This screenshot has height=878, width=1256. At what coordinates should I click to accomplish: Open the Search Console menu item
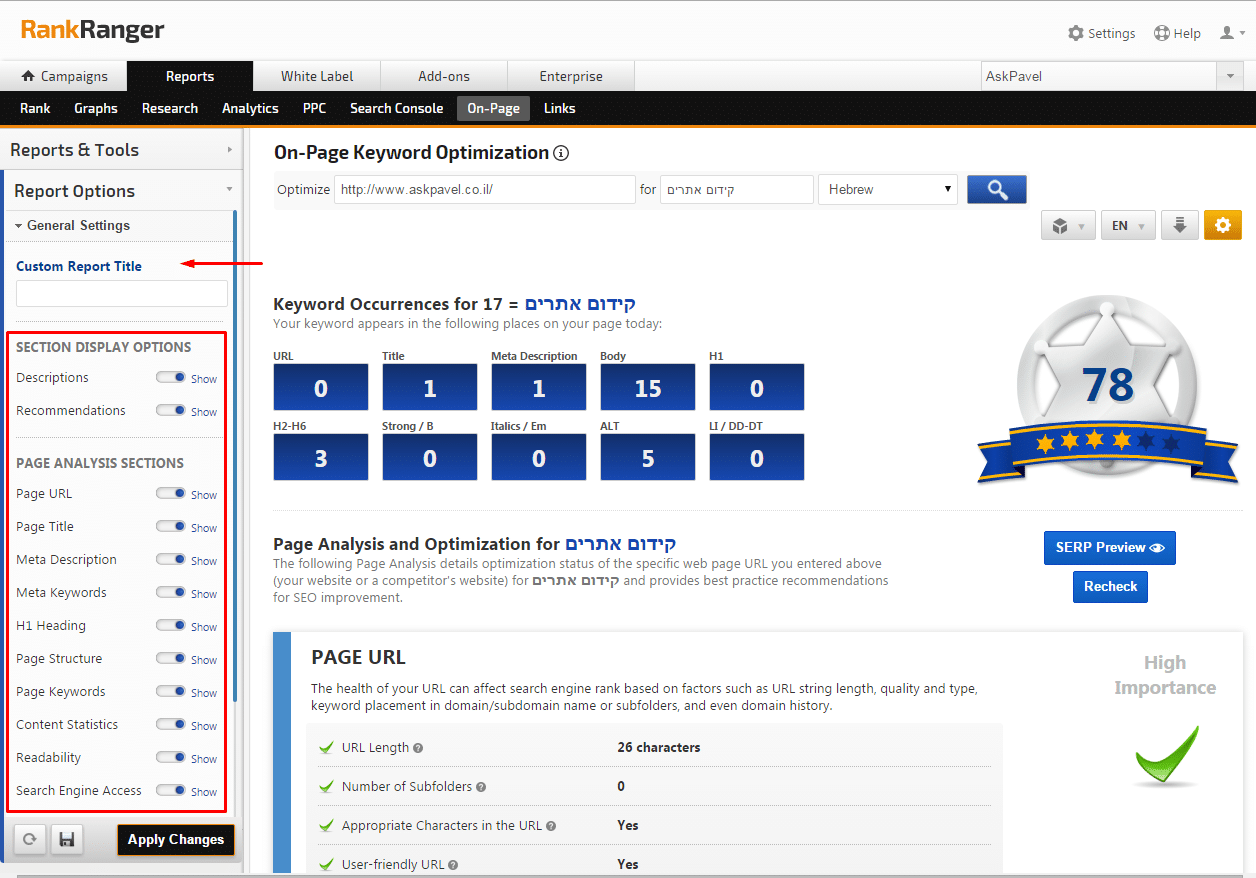coord(396,108)
